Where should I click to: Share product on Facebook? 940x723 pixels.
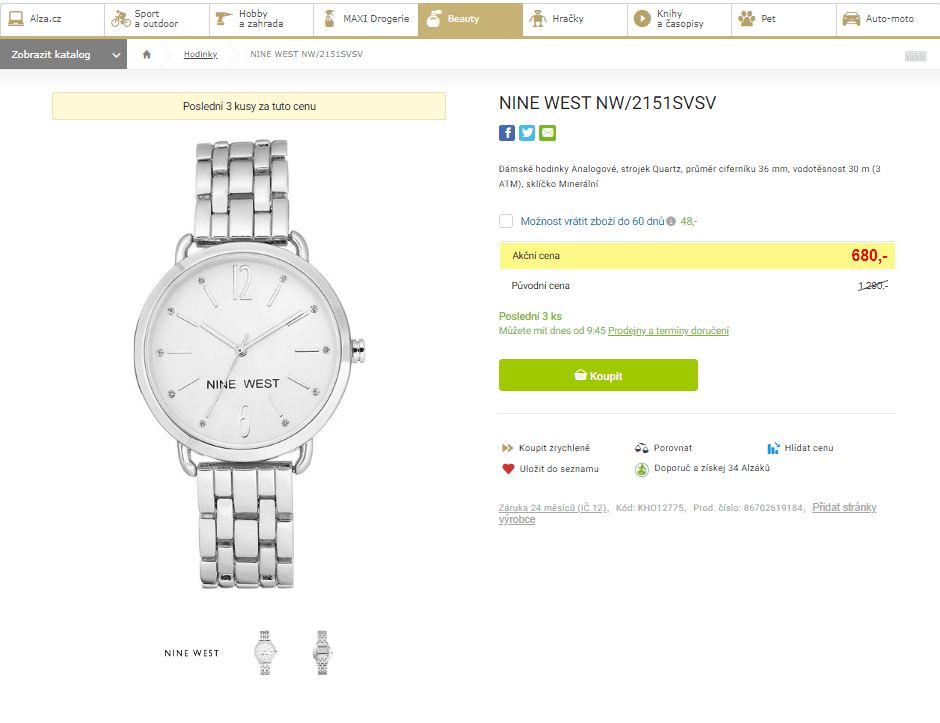pos(507,133)
